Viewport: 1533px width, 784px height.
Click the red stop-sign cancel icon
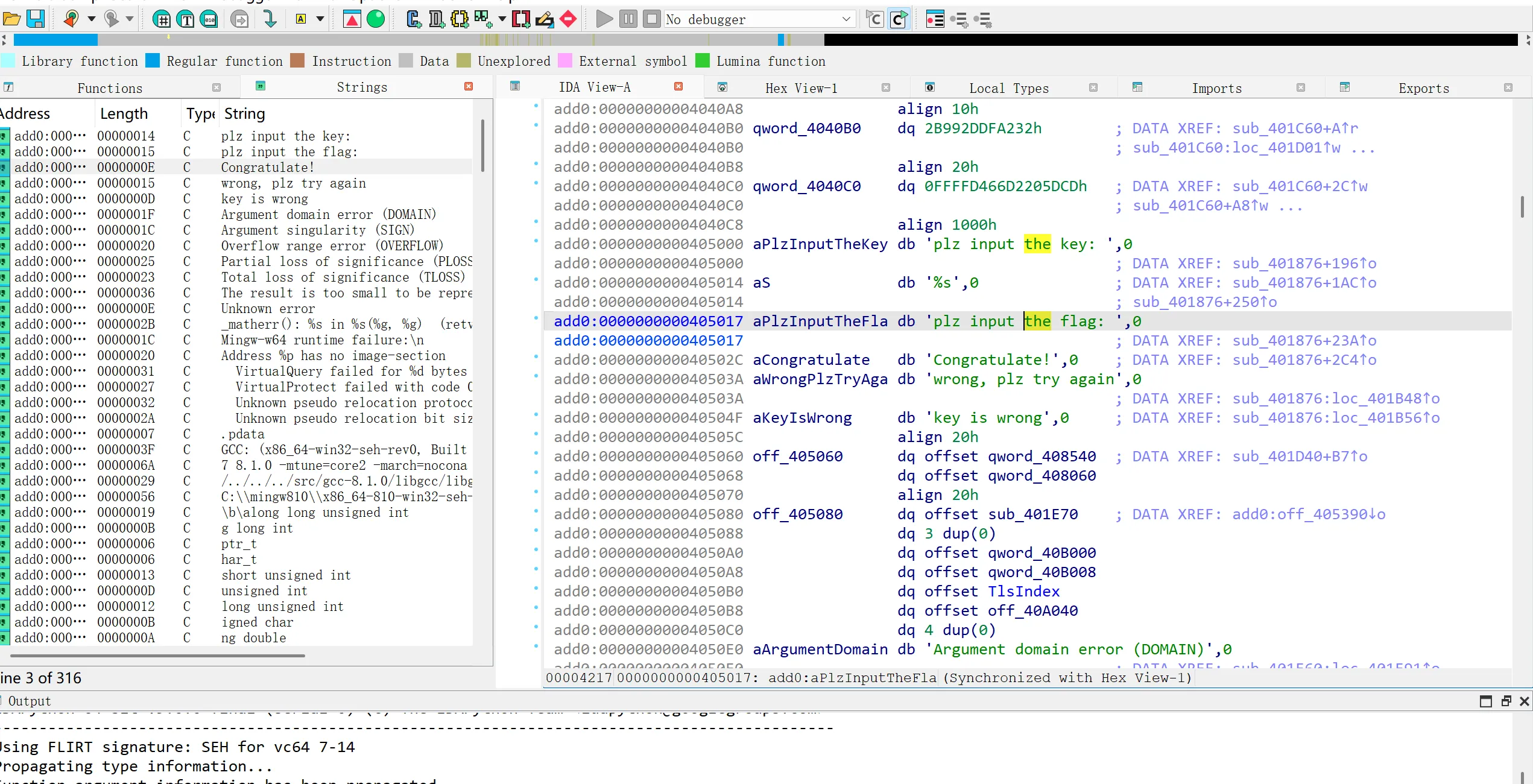pos(568,19)
